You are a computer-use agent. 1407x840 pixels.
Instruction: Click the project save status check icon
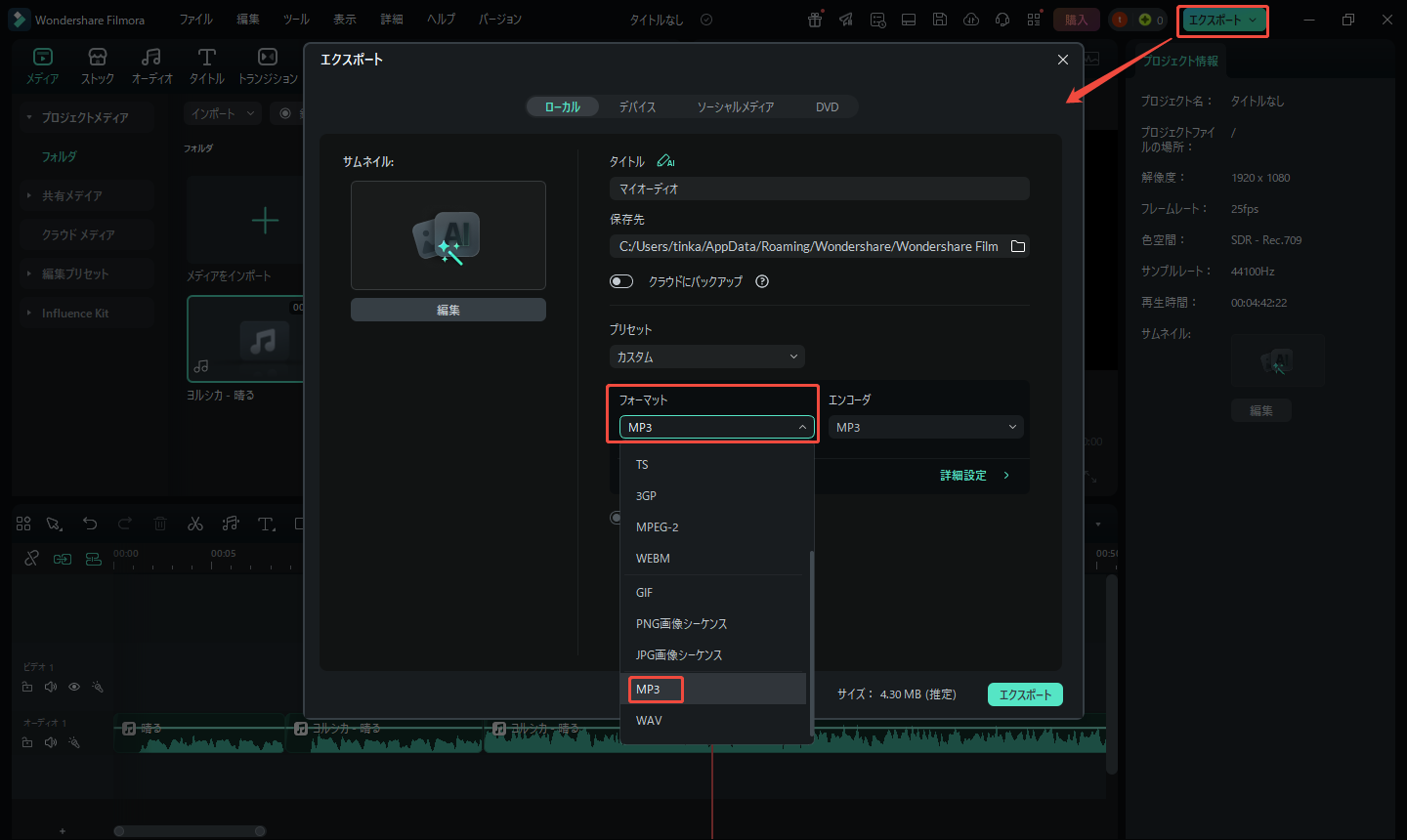pyautogui.click(x=706, y=20)
